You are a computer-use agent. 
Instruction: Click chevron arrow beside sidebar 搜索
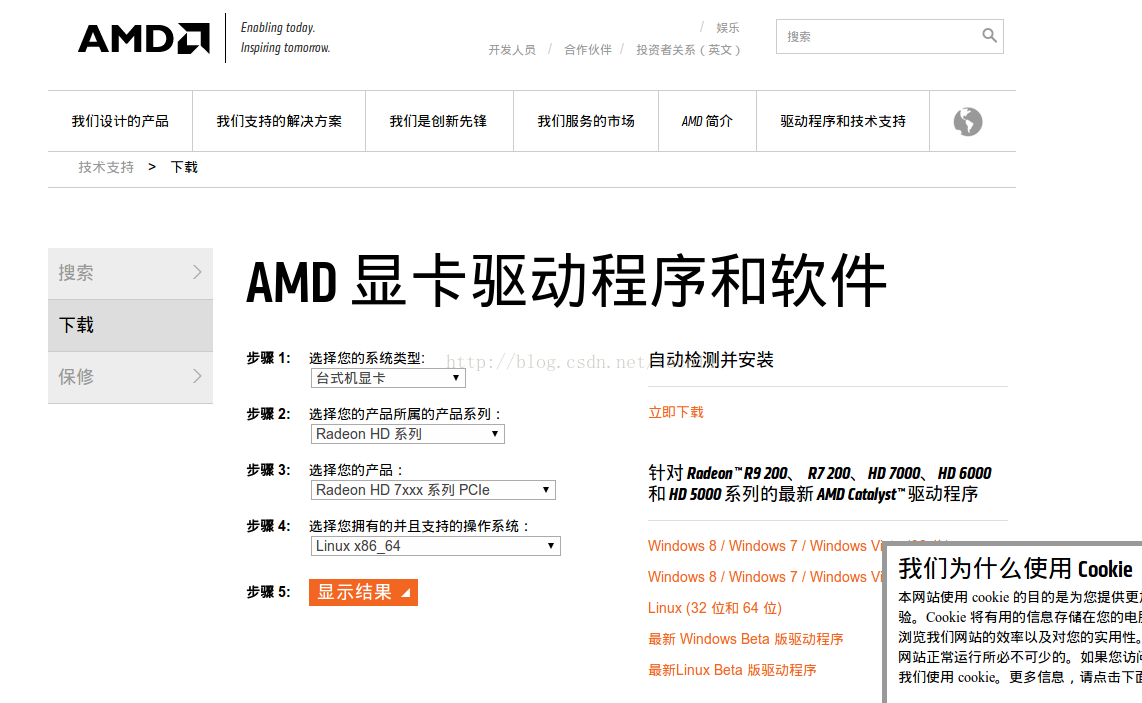click(197, 272)
